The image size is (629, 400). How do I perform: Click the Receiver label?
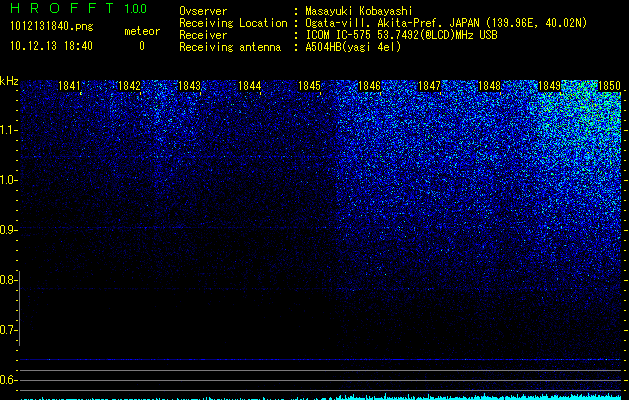pyautogui.click(x=203, y=35)
